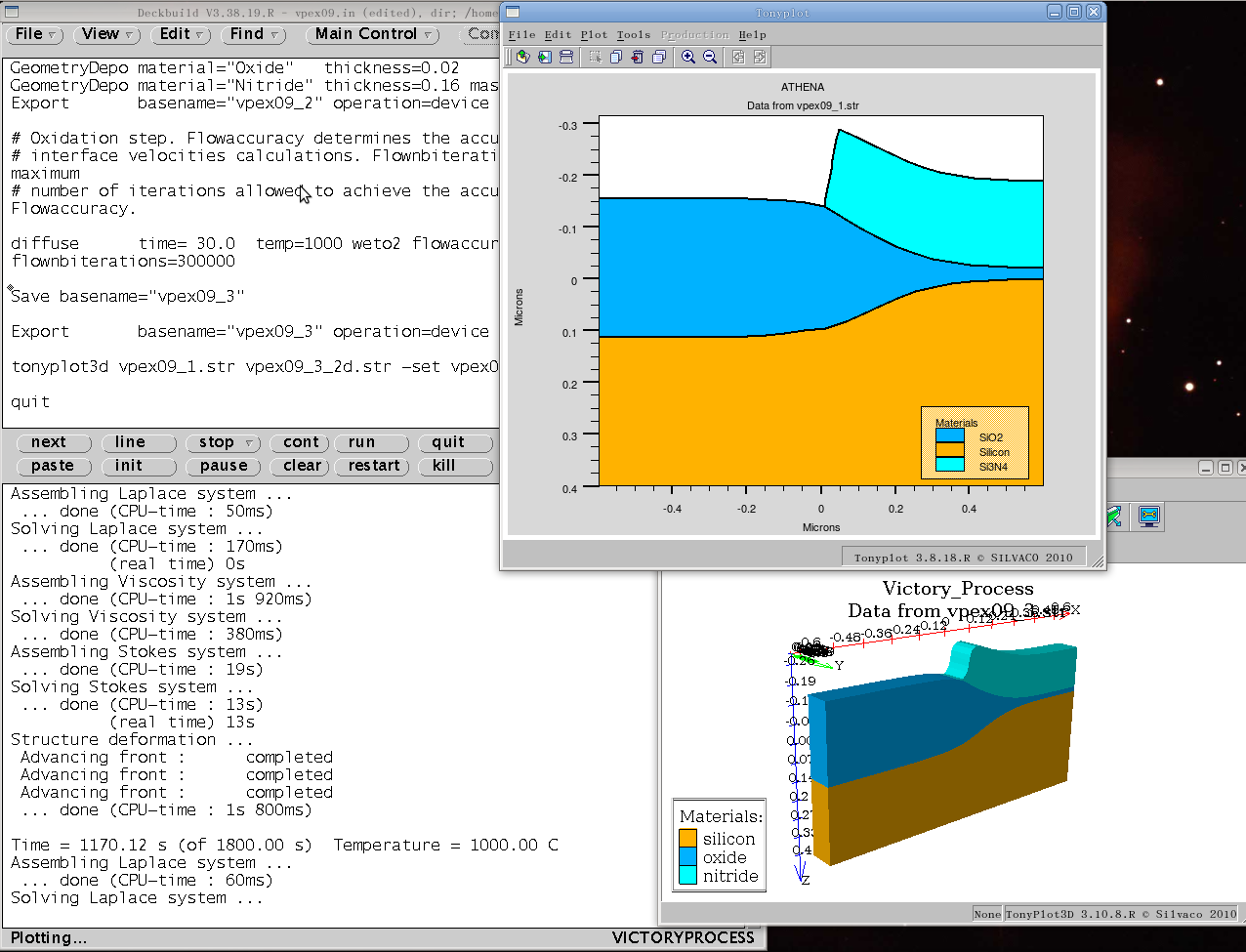Open the Plot menu in Tonyplot
Screen dimensions: 1246x952
pyautogui.click(x=594, y=35)
